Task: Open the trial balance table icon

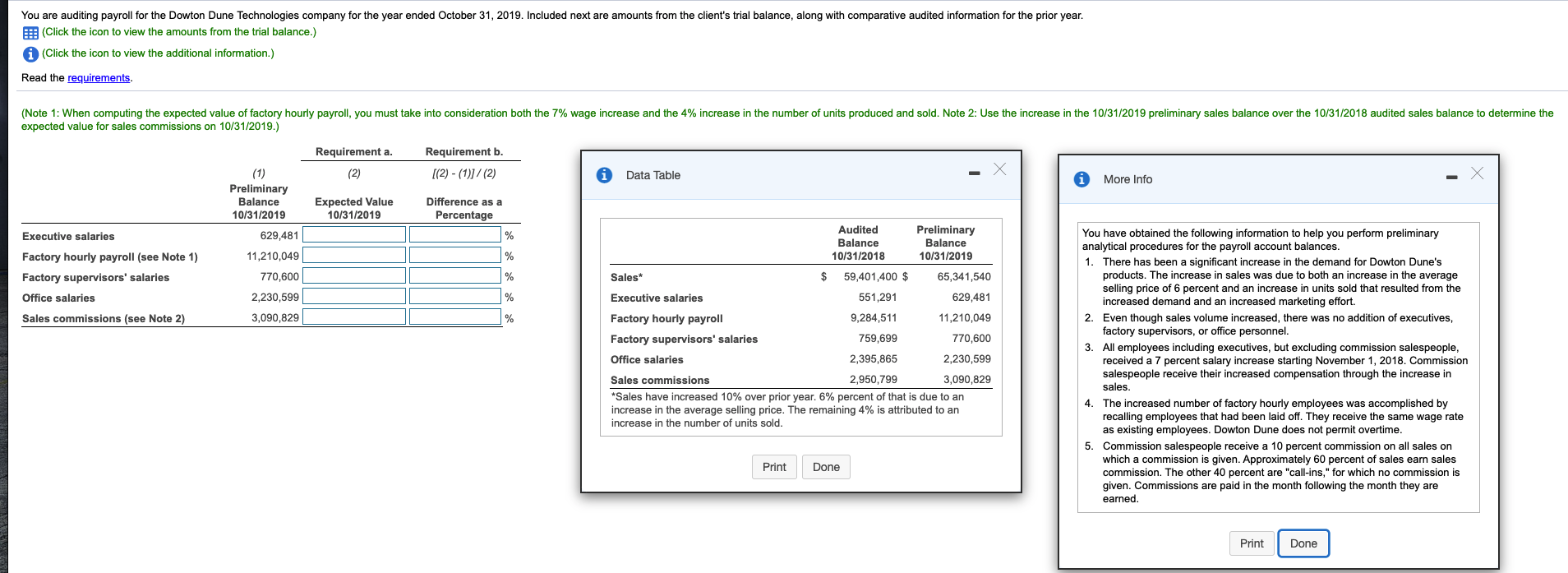Action: point(30,33)
